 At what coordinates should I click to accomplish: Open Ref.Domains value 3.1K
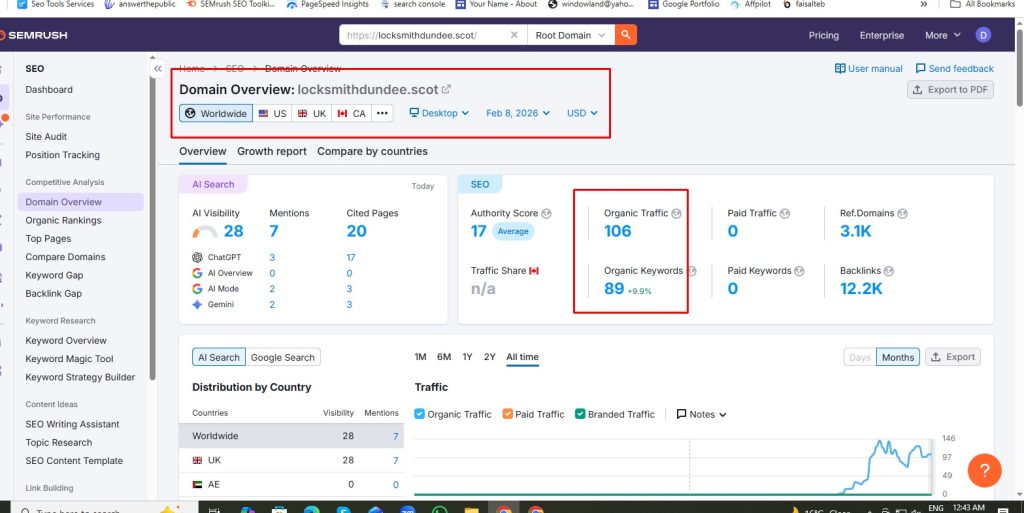(856, 231)
